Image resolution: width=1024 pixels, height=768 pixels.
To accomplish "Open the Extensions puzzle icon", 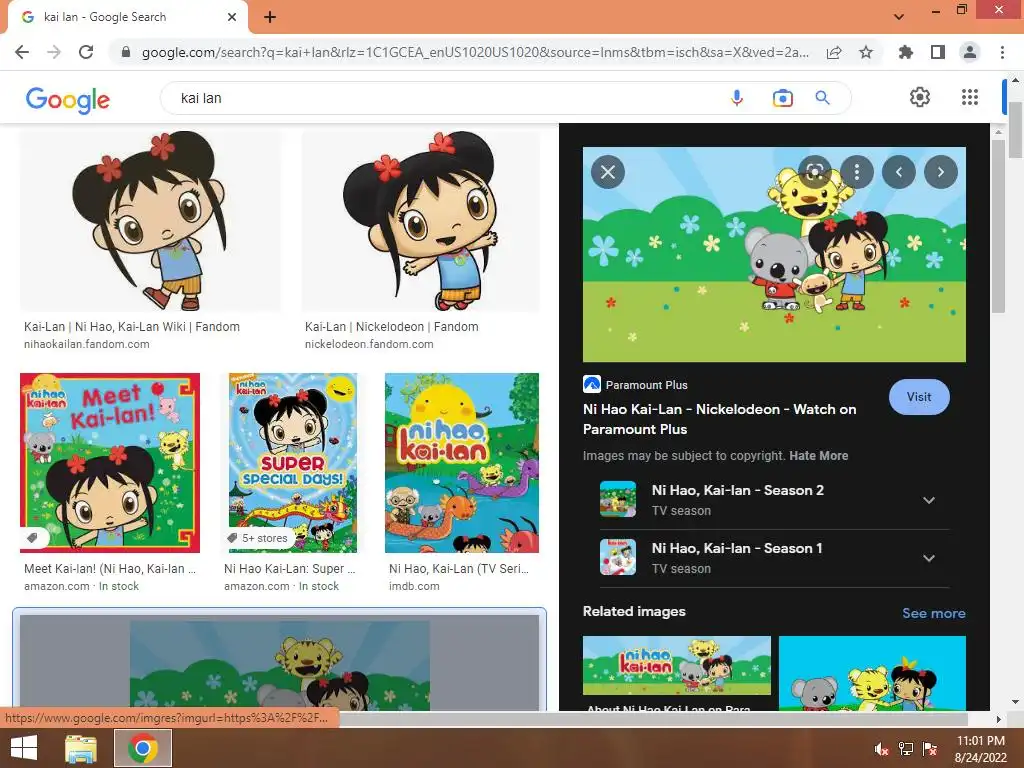I will (x=906, y=52).
